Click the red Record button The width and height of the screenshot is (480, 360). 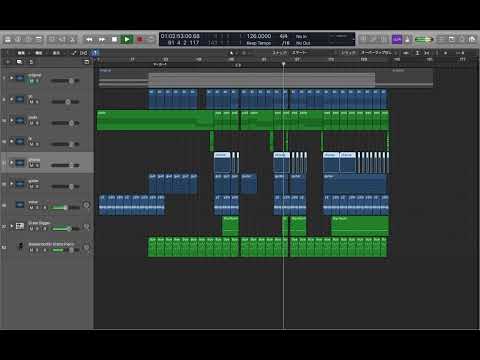point(140,40)
